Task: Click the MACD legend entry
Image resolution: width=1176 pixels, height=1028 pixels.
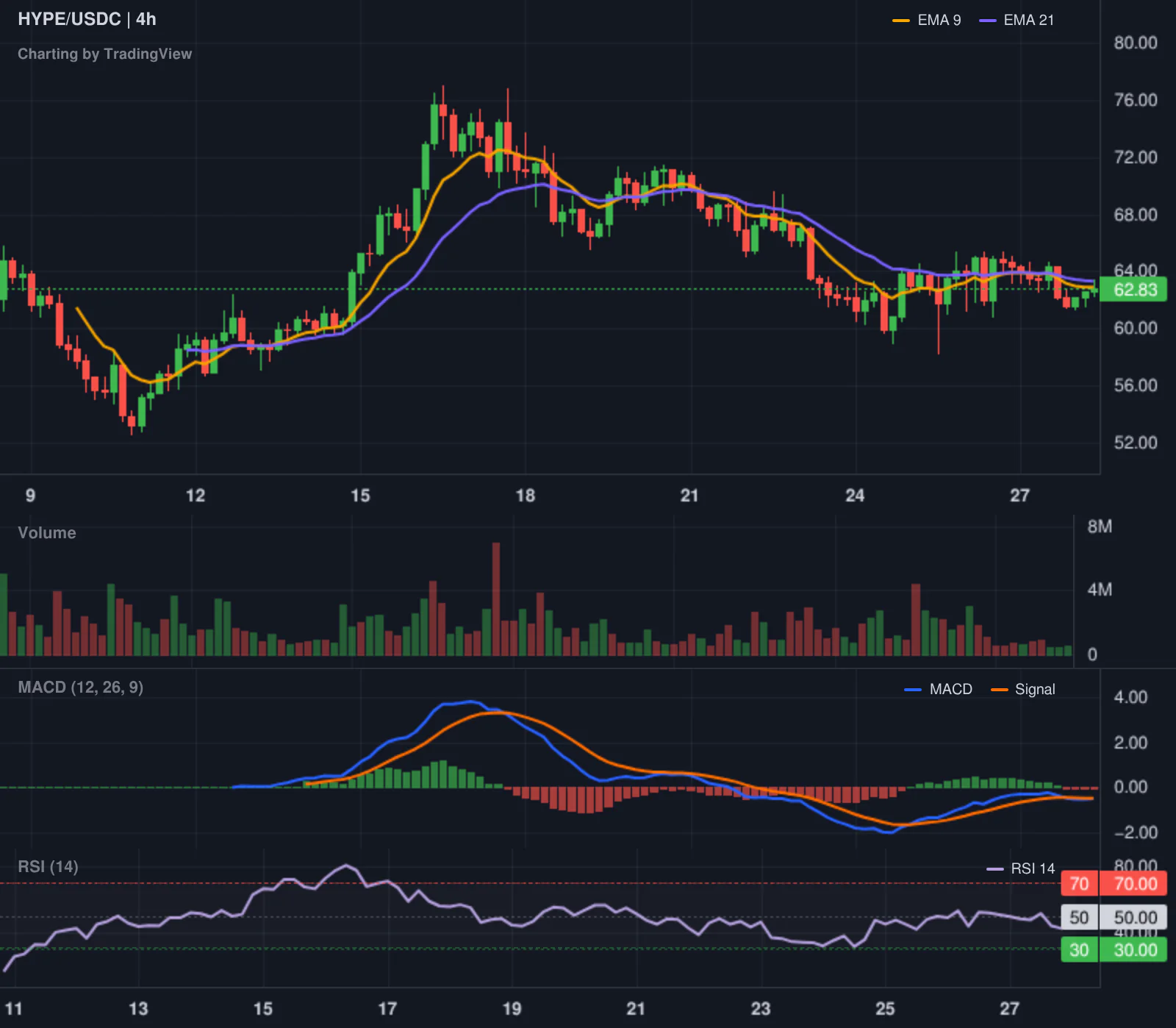Action: [x=938, y=690]
